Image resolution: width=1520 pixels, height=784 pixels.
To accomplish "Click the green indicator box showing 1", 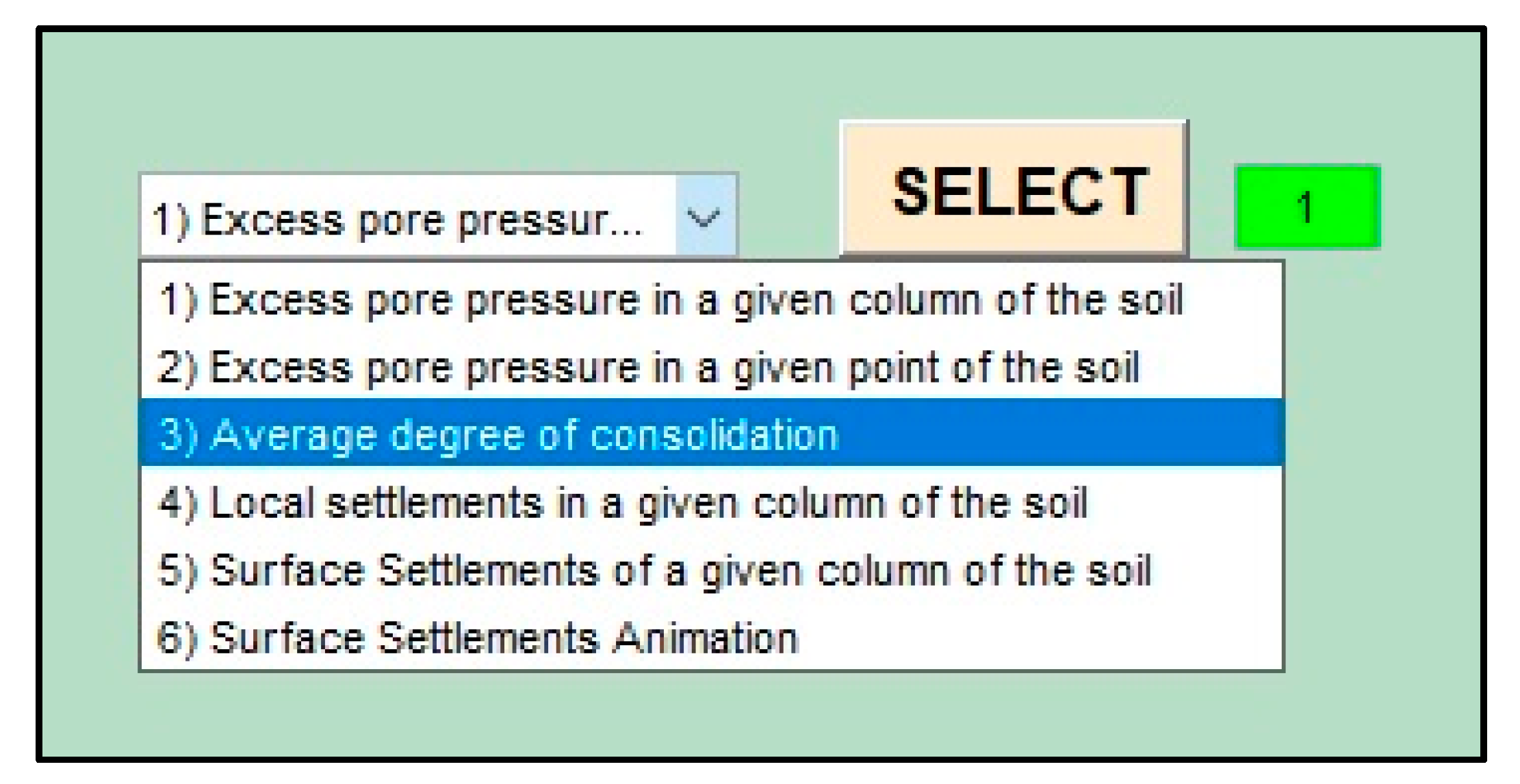I will pos(1307,207).
